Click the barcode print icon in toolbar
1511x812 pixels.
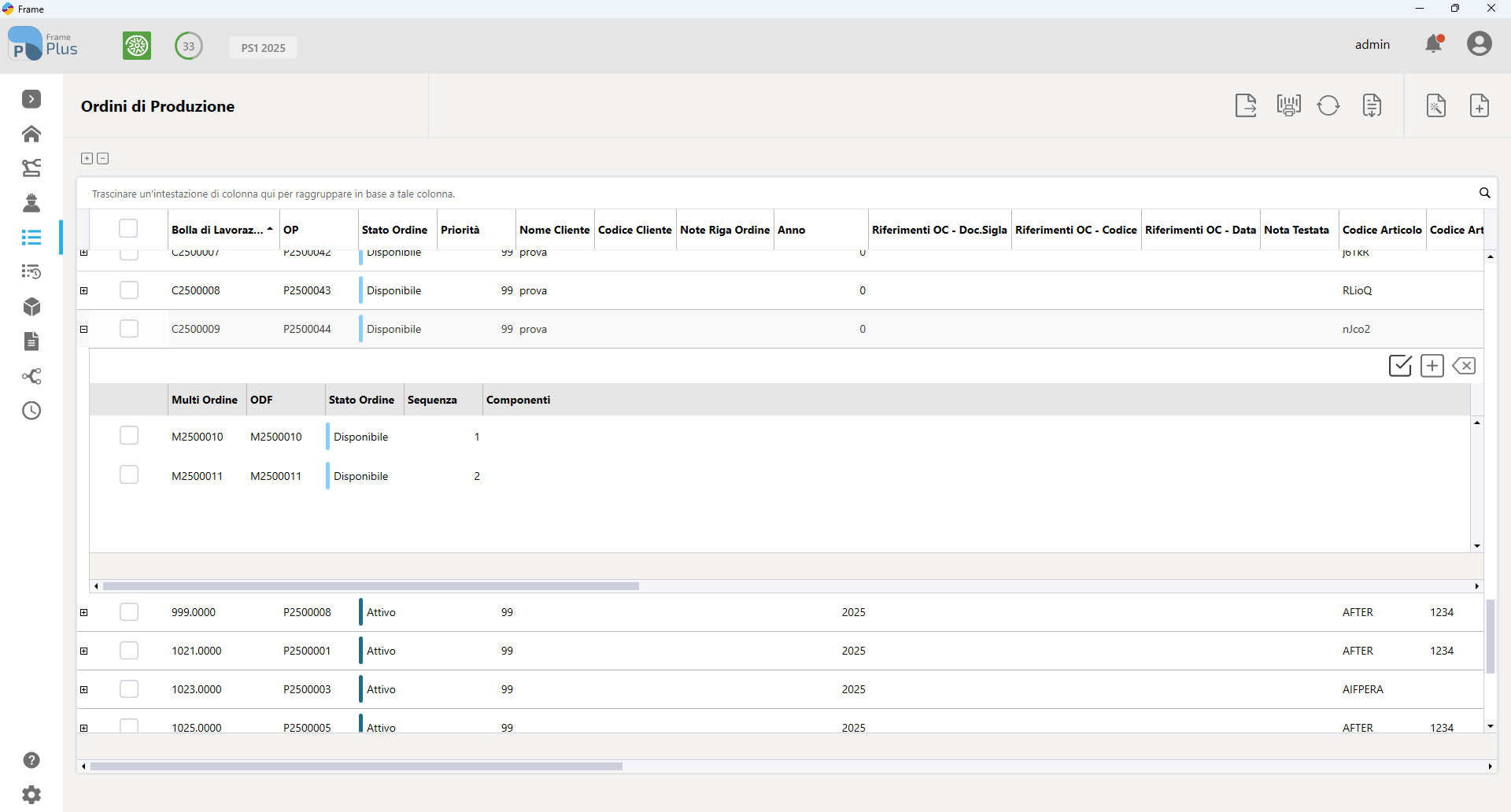pyautogui.click(x=1288, y=105)
